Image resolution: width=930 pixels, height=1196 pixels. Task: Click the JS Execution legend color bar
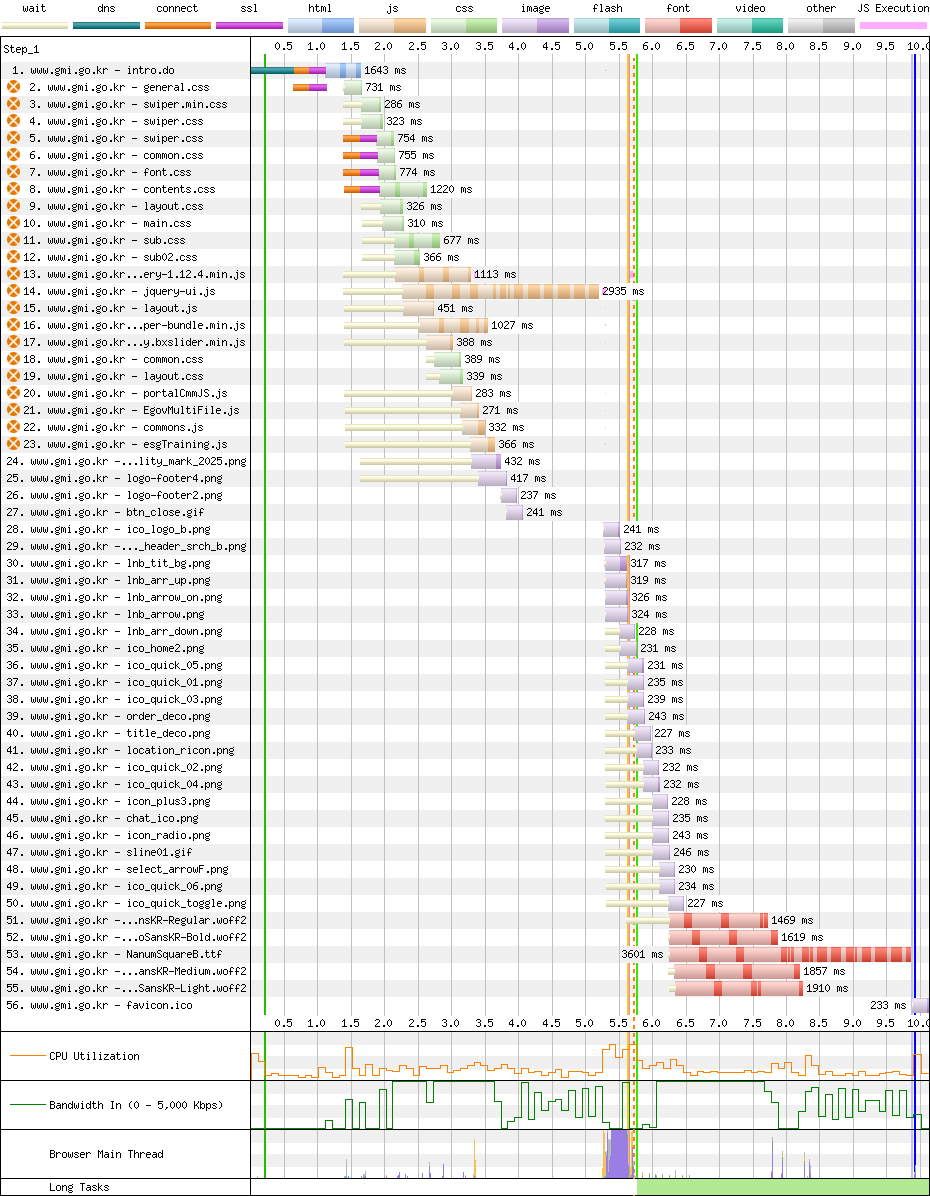pos(893,25)
